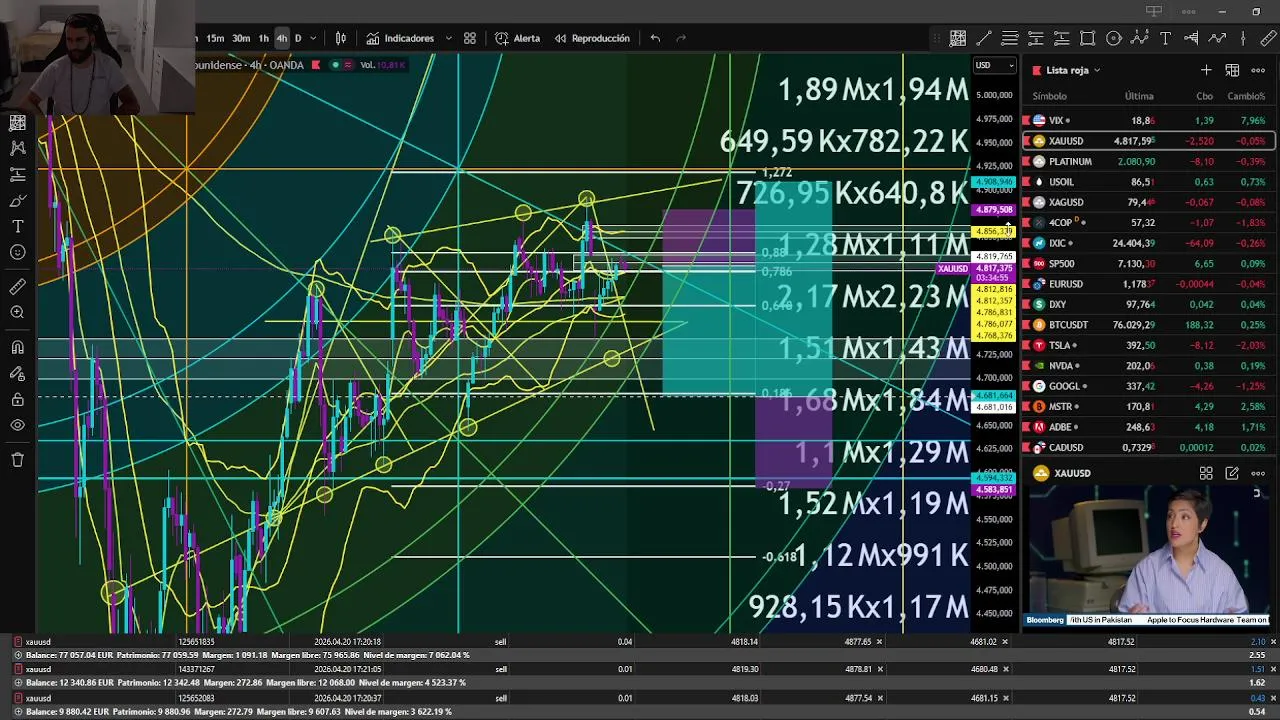This screenshot has width=1280, height=720.
Task: Collapse the Balance 9 880.42 EUR account row
Action: coord(17,711)
